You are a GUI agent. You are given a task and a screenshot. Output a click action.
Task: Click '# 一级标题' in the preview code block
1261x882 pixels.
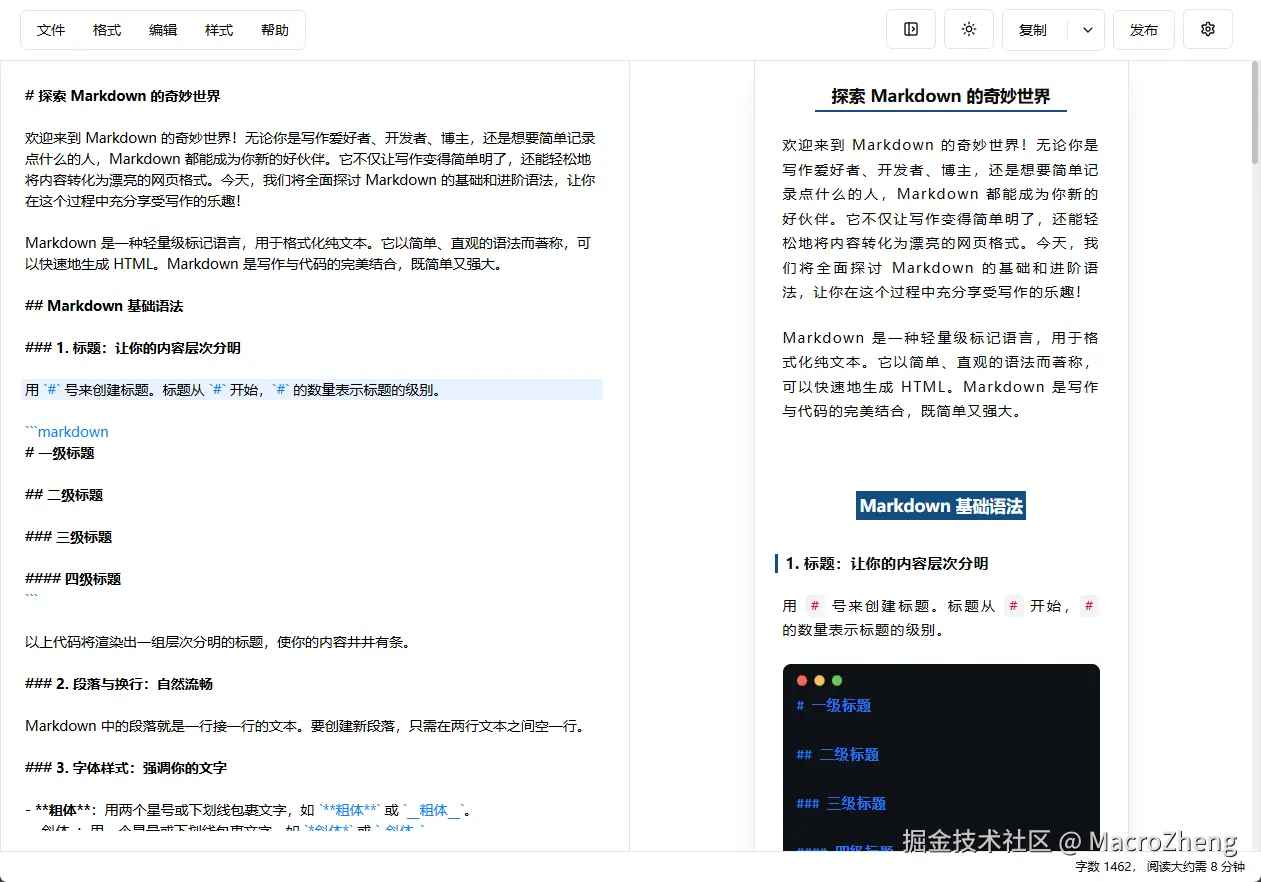point(834,706)
